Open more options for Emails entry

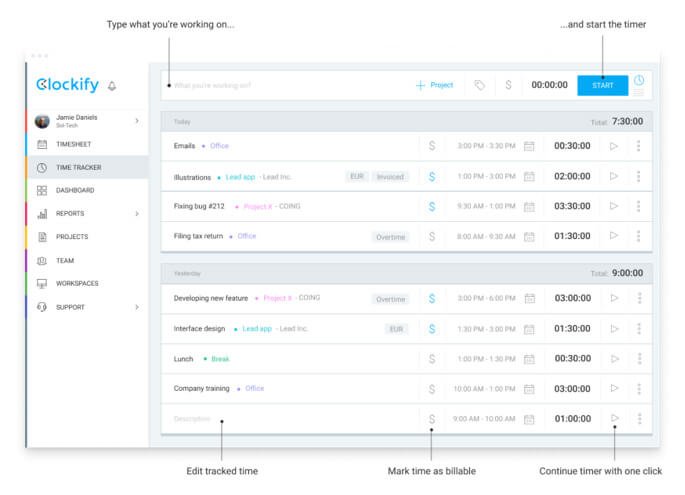pos(638,146)
